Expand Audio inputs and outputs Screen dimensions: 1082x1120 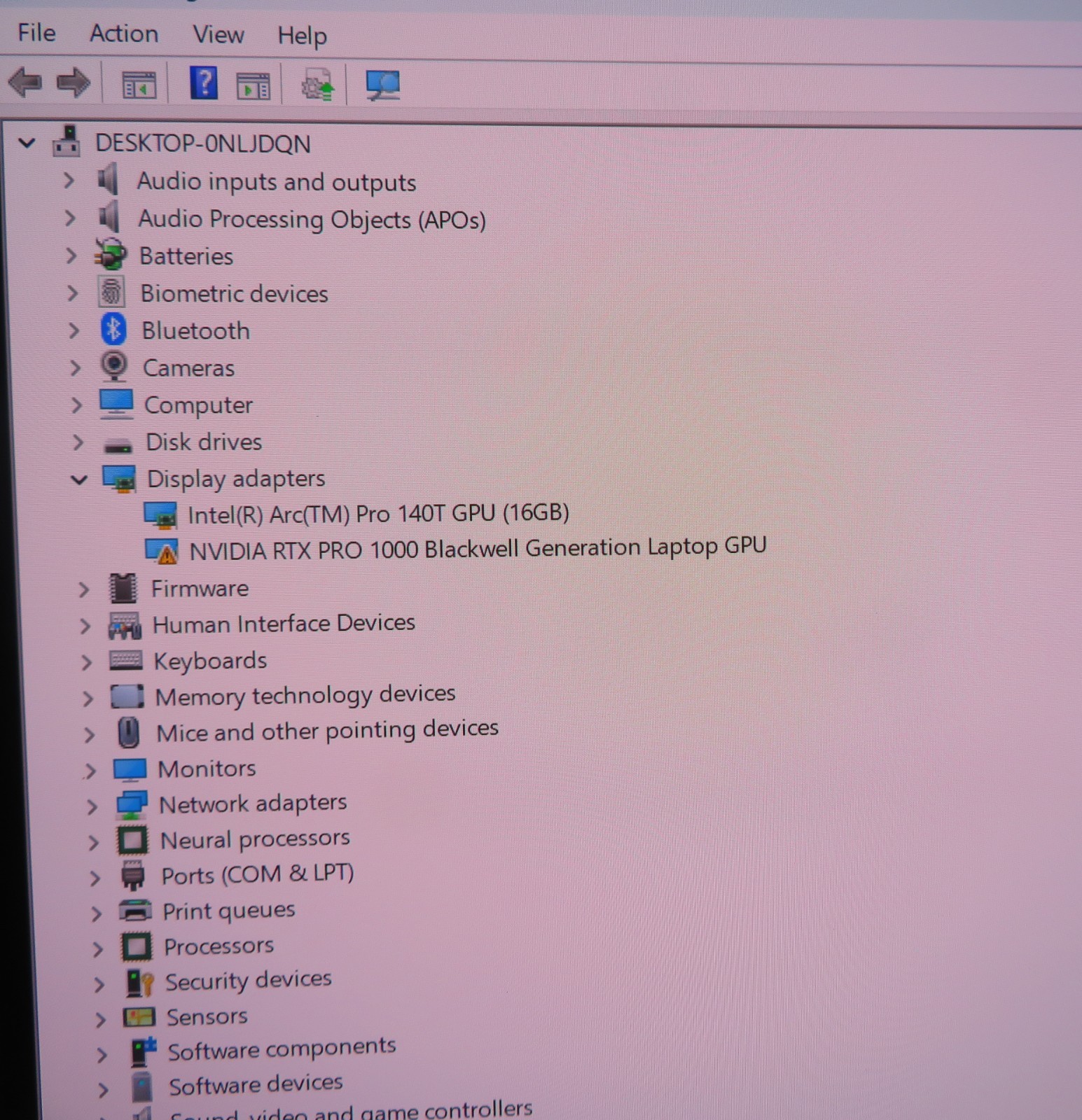click(69, 181)
